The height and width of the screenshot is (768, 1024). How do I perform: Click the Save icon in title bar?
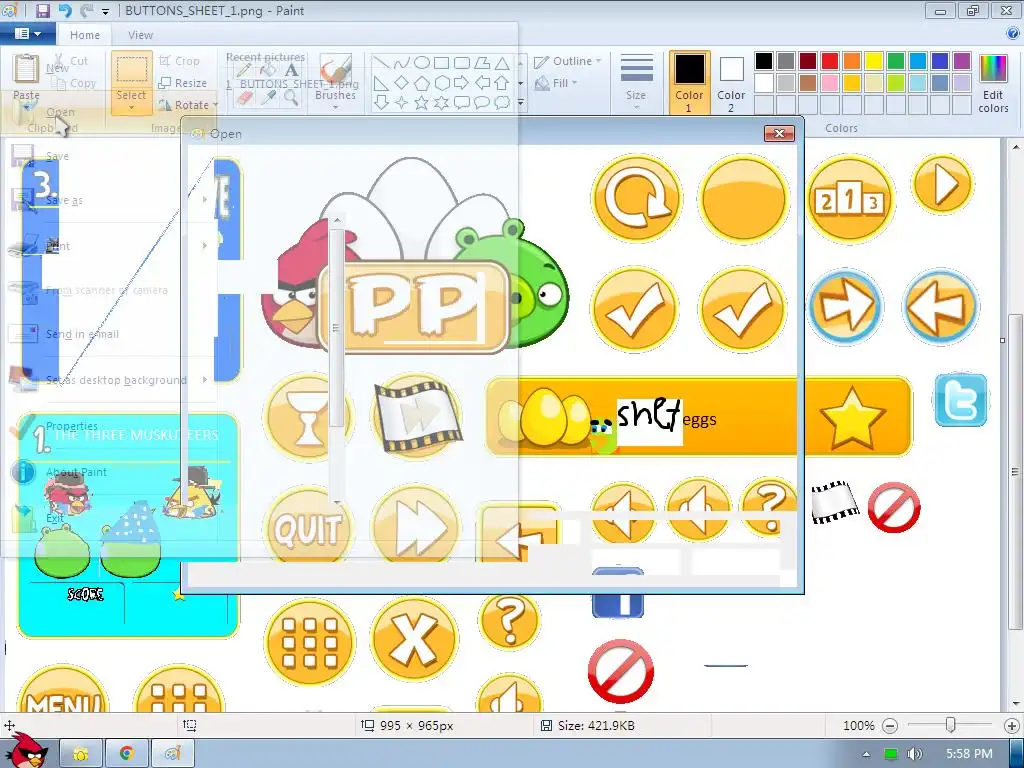coord(42,10)
